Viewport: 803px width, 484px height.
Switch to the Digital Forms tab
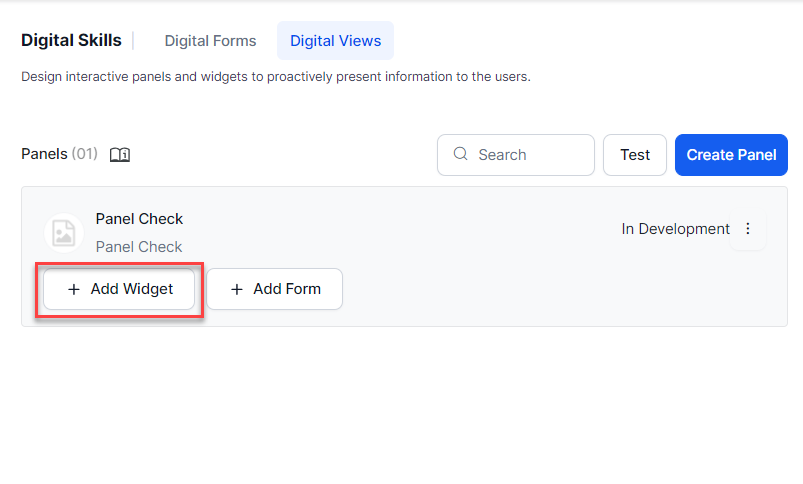[210, 41]
